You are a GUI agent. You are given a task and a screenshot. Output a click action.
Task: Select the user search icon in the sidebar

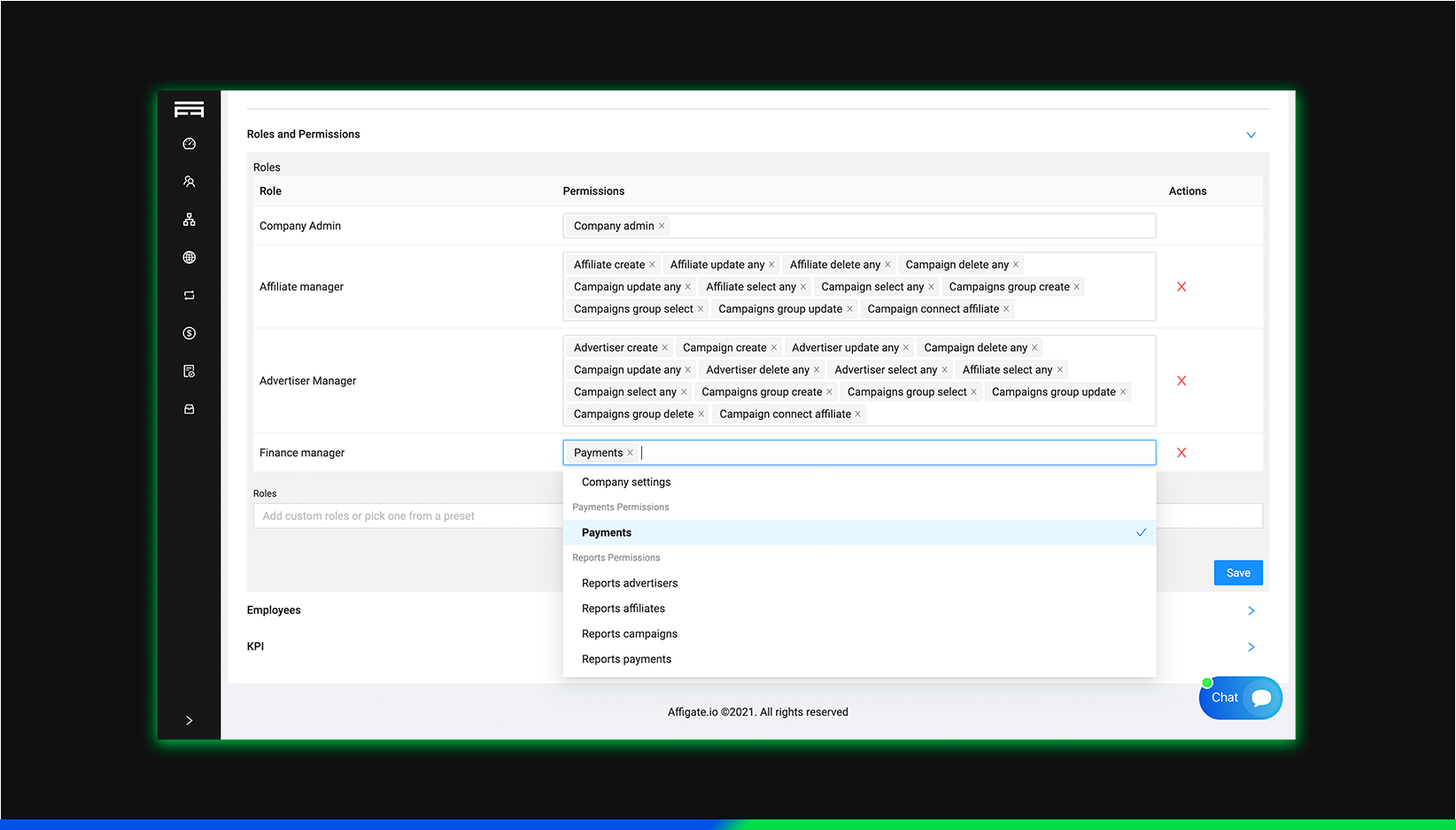point(189,181)
